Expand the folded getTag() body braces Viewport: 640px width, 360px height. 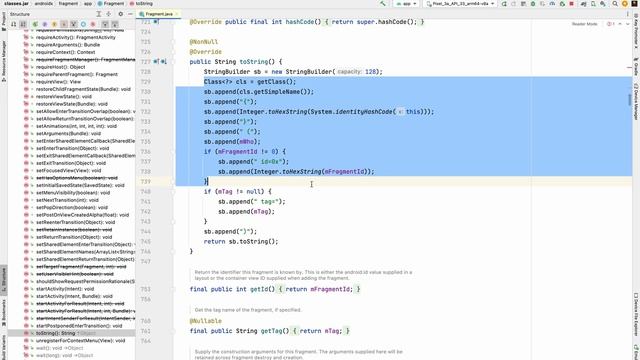tap(321, 331)
